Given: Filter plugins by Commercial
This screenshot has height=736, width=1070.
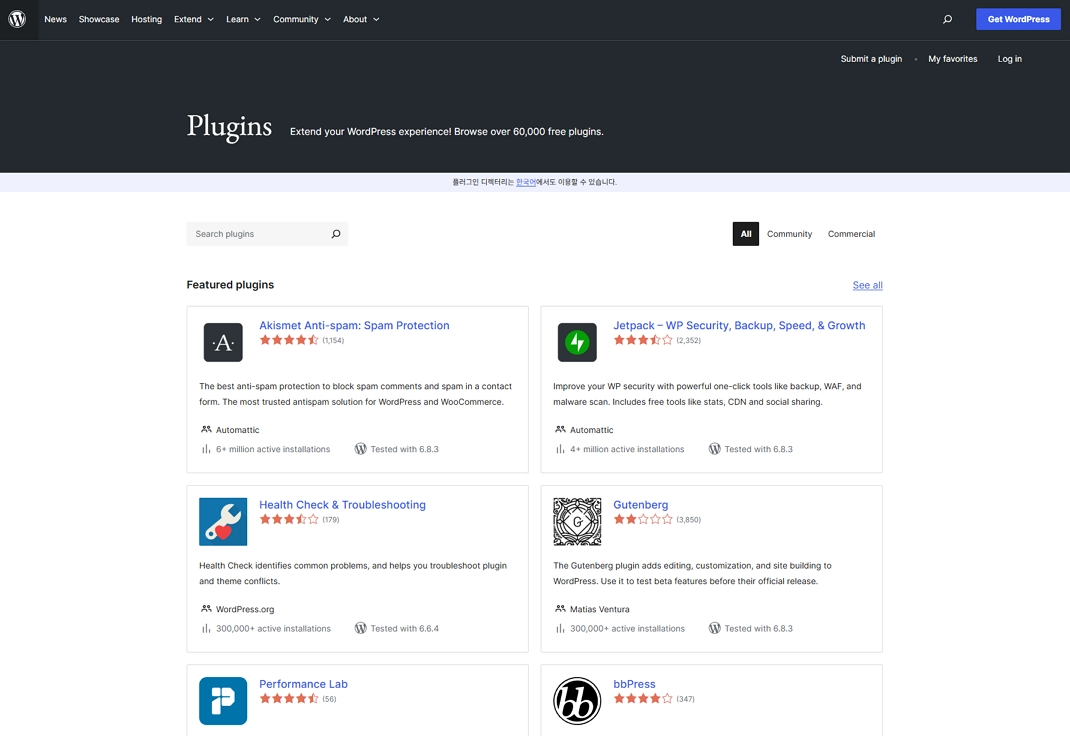Looking at the screenshot, I should (x=851, y=234).
